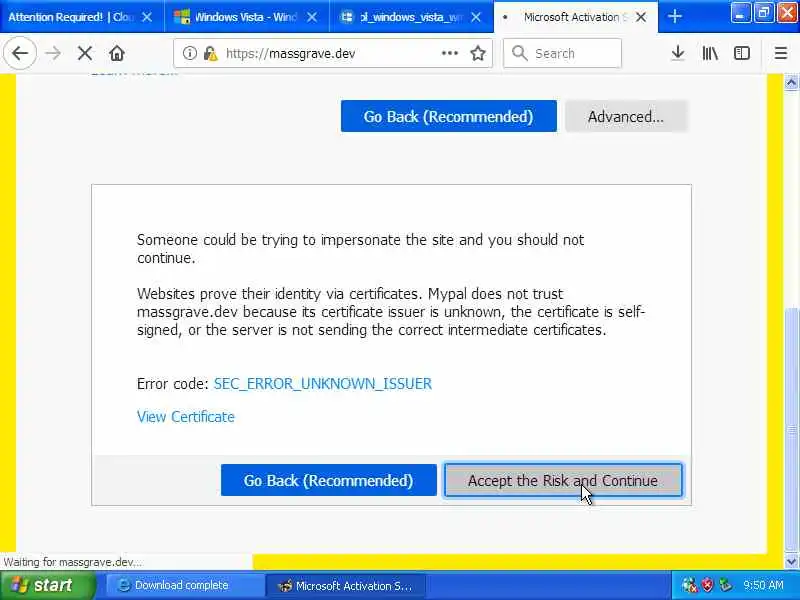Click the padlock warning icon
The width and height of the screenshot is (800, 600).
click(x=210, y=53)
